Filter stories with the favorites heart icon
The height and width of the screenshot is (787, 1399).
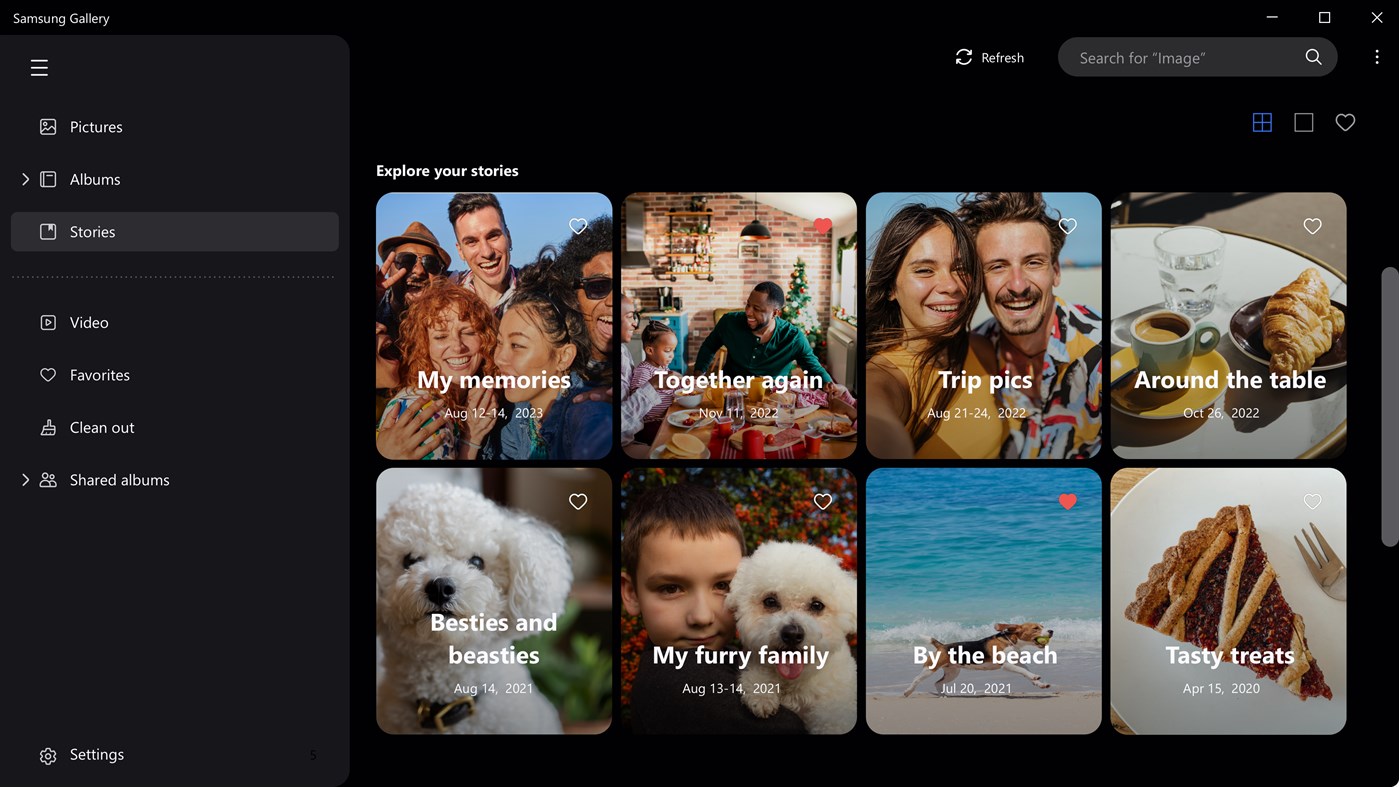1344,121
